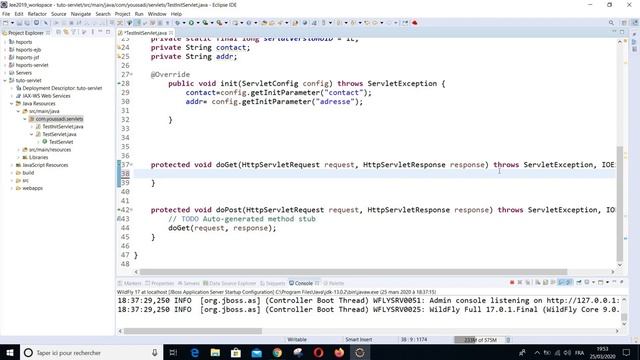Open File Explorer from taskbar
The image size is (640, 360).
[215, 353]
